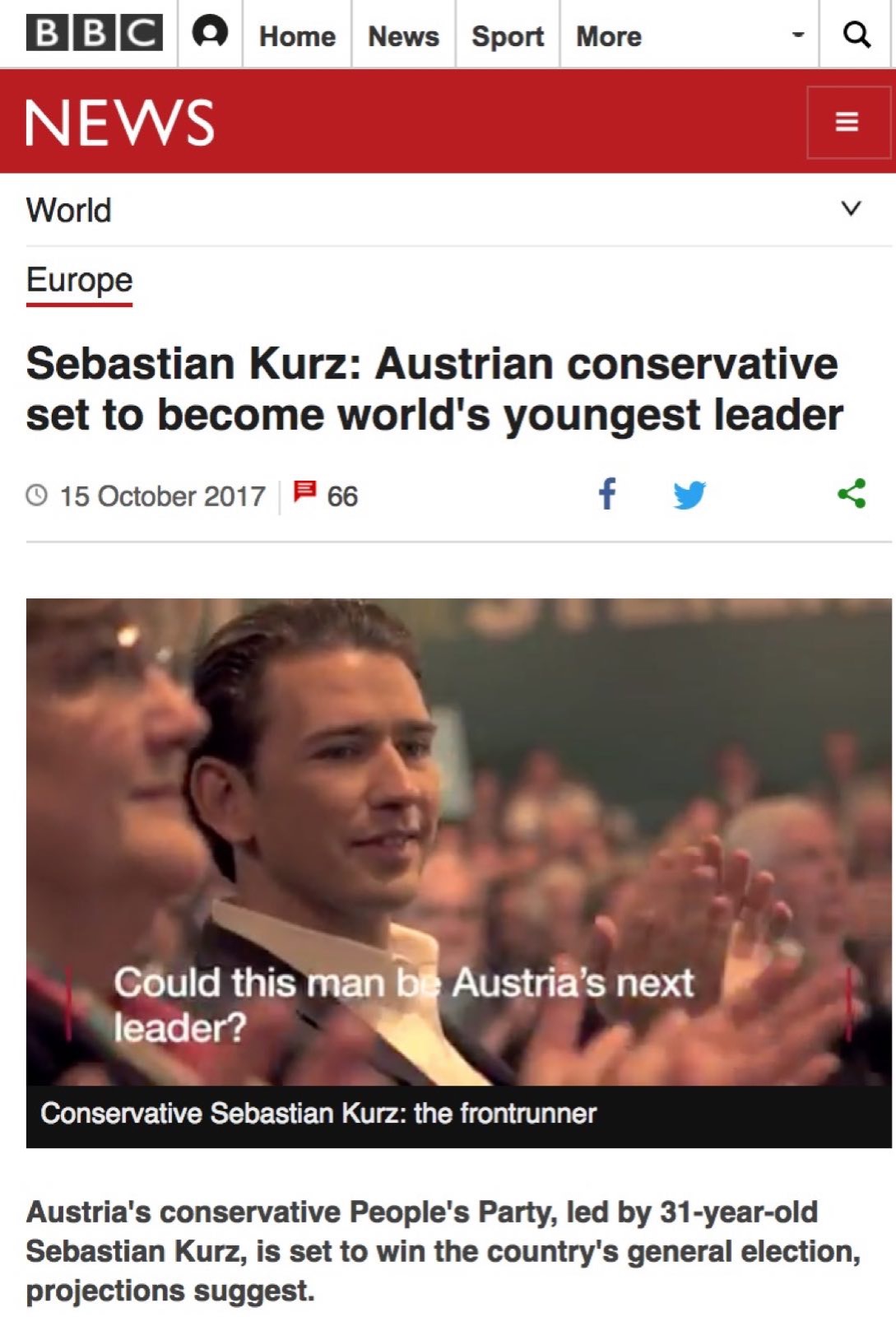Open the hamburger menu in News banner
Screen dimensions: 896x1317
click(847, 122)
